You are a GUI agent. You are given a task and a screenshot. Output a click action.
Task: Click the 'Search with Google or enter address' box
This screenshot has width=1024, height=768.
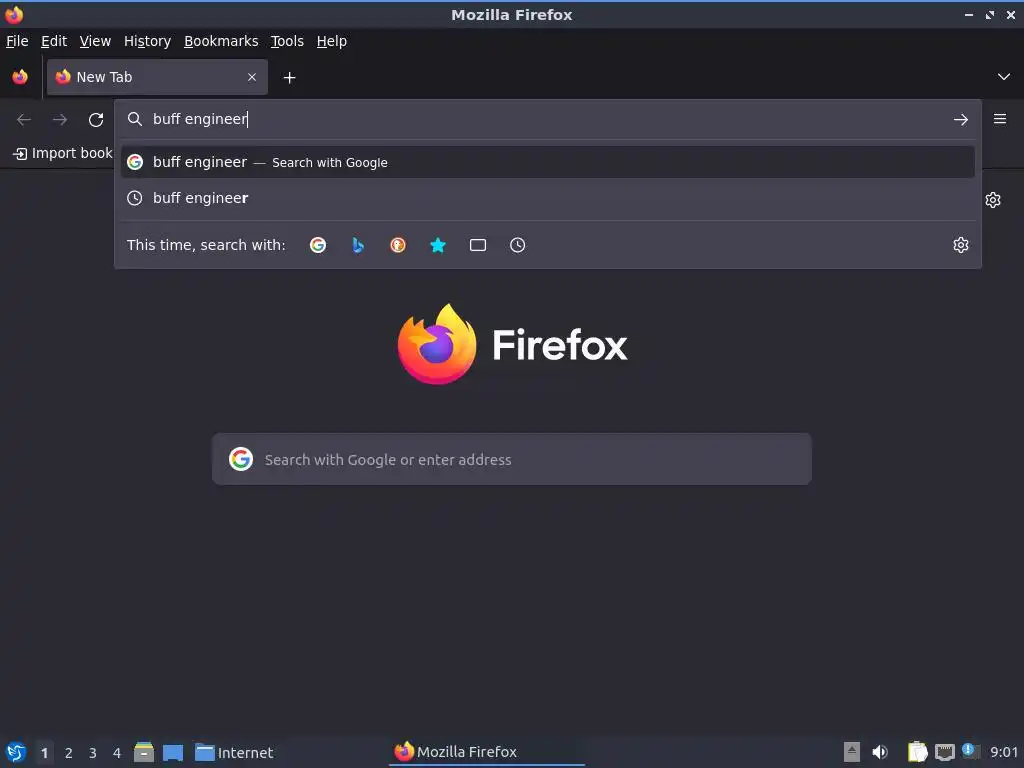(x=512, y=459)
